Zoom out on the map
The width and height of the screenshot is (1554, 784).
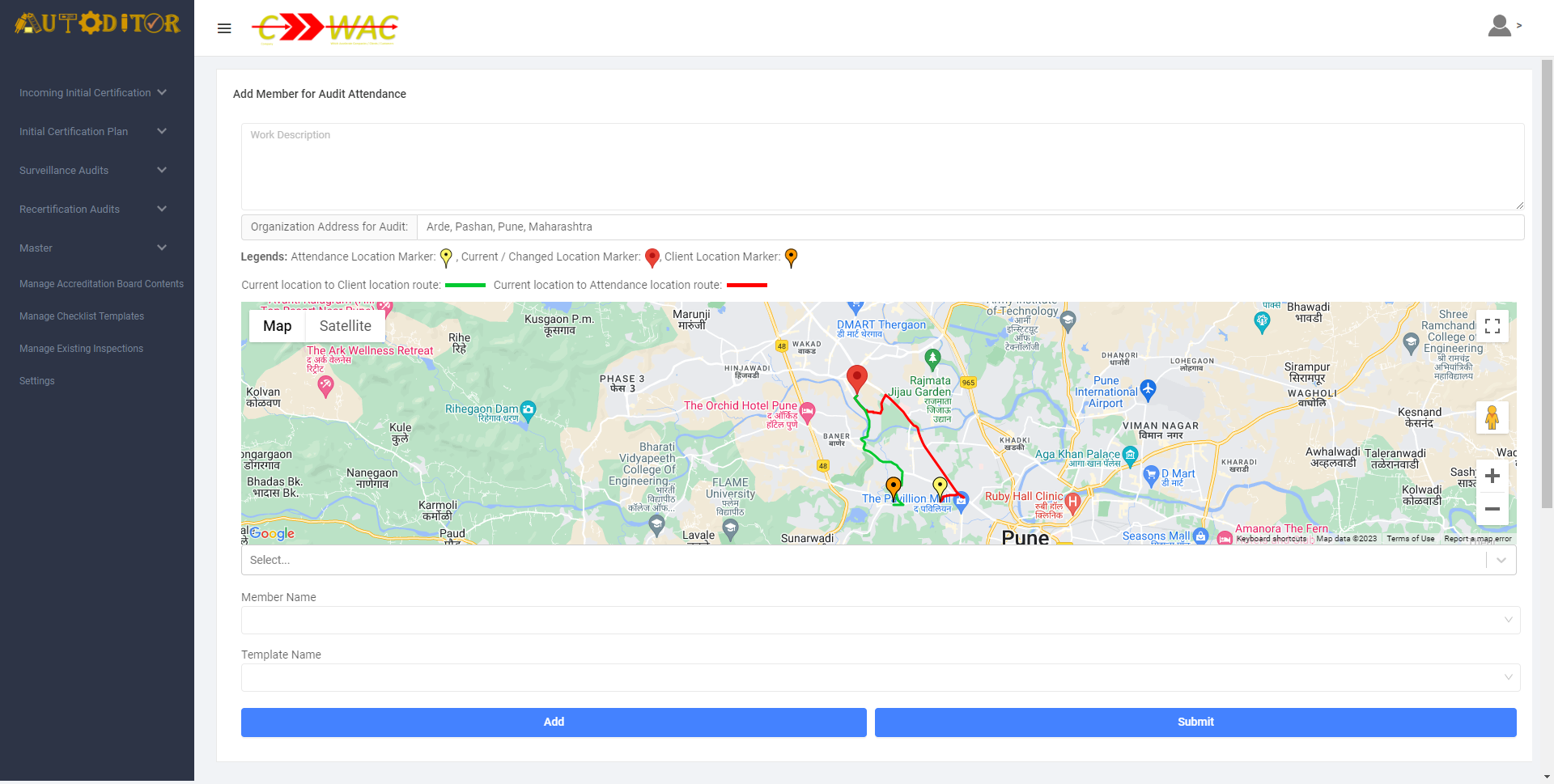(x=1492, y=509)
